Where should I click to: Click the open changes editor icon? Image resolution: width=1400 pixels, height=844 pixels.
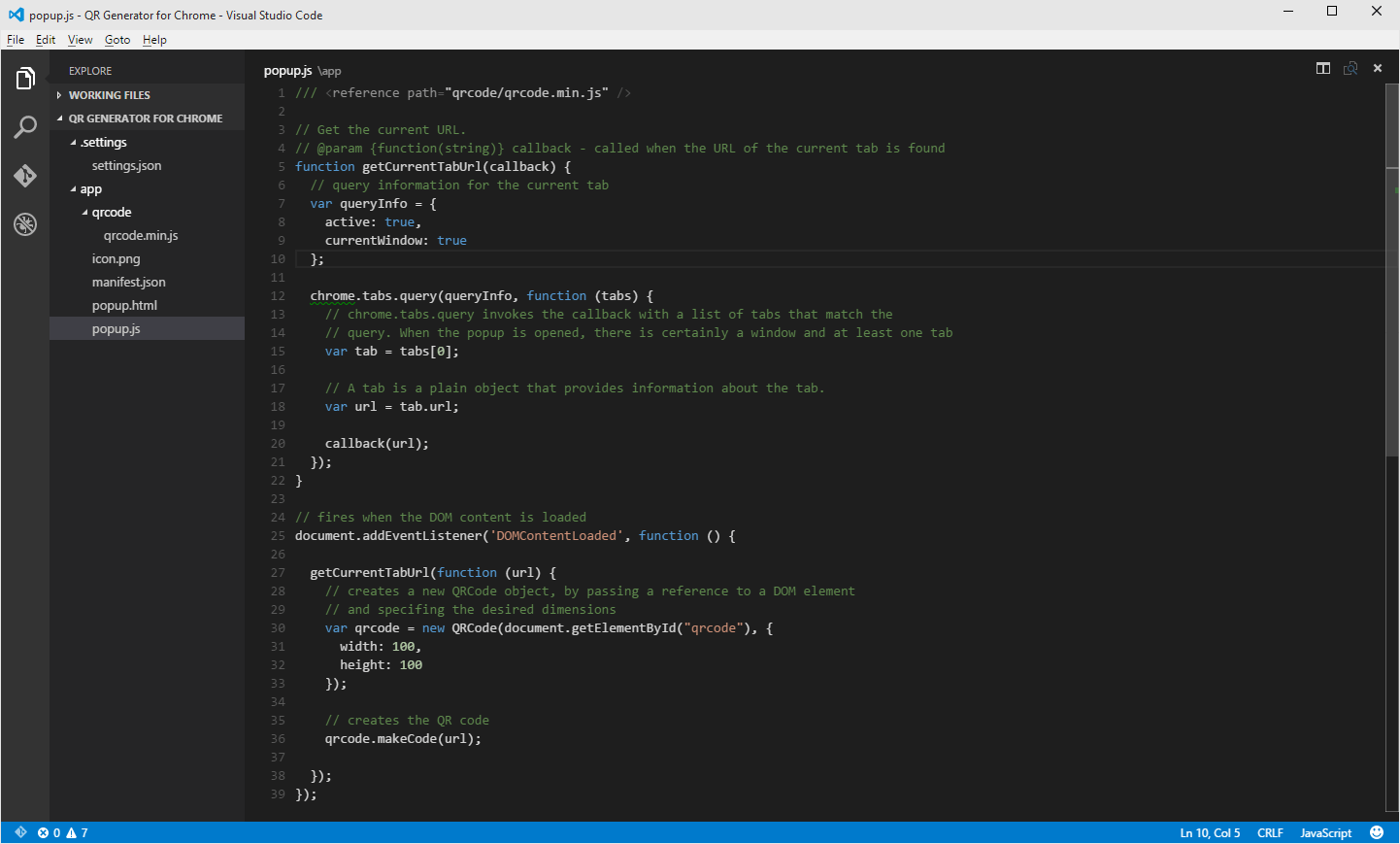[x=1350, y=68]
